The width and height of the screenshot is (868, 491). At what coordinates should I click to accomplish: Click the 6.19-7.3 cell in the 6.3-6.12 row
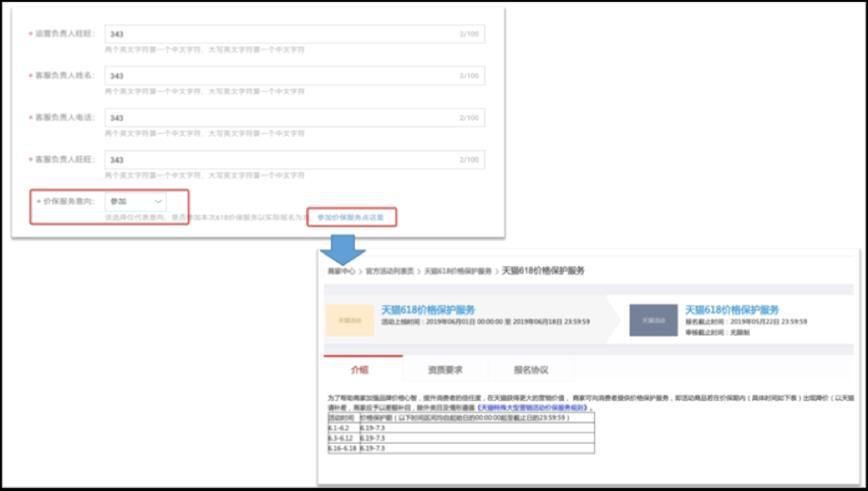click(477, 438)
